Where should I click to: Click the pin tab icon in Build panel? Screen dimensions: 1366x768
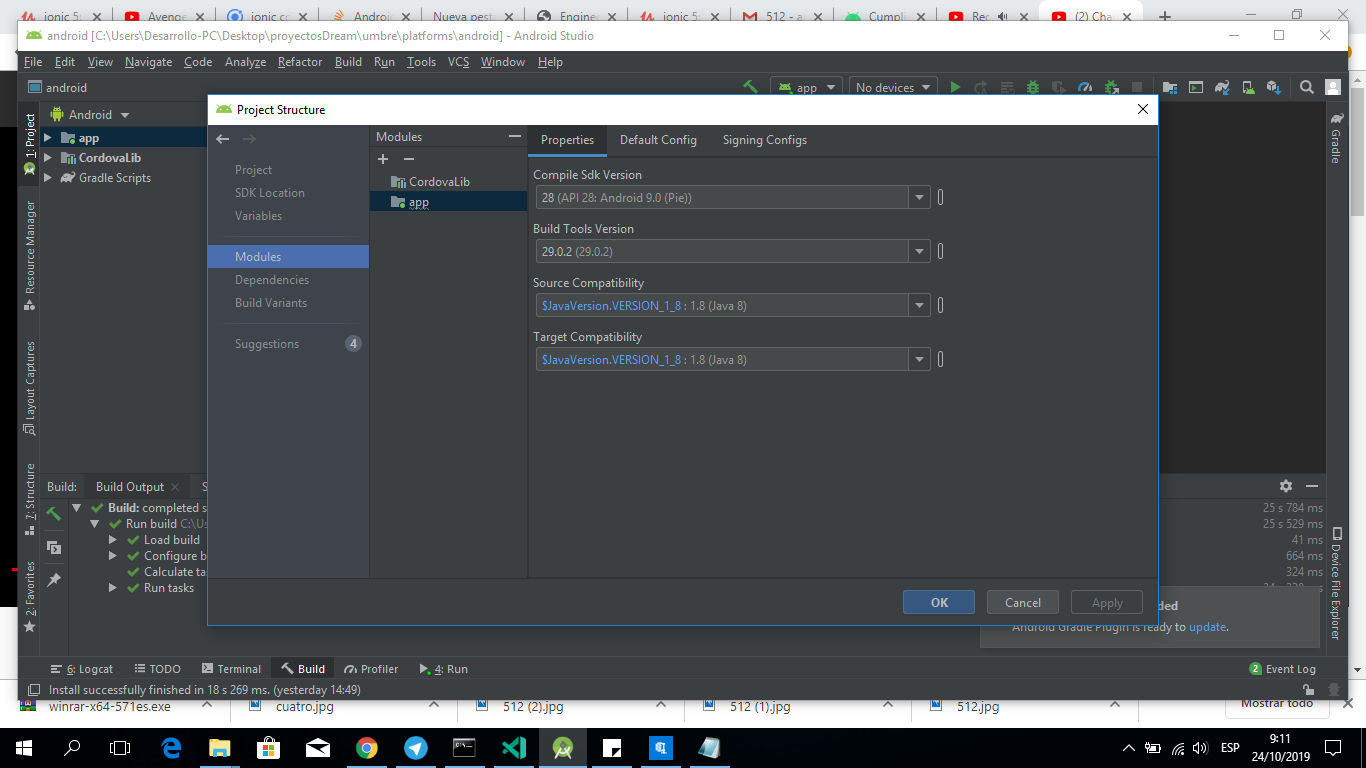54,580
